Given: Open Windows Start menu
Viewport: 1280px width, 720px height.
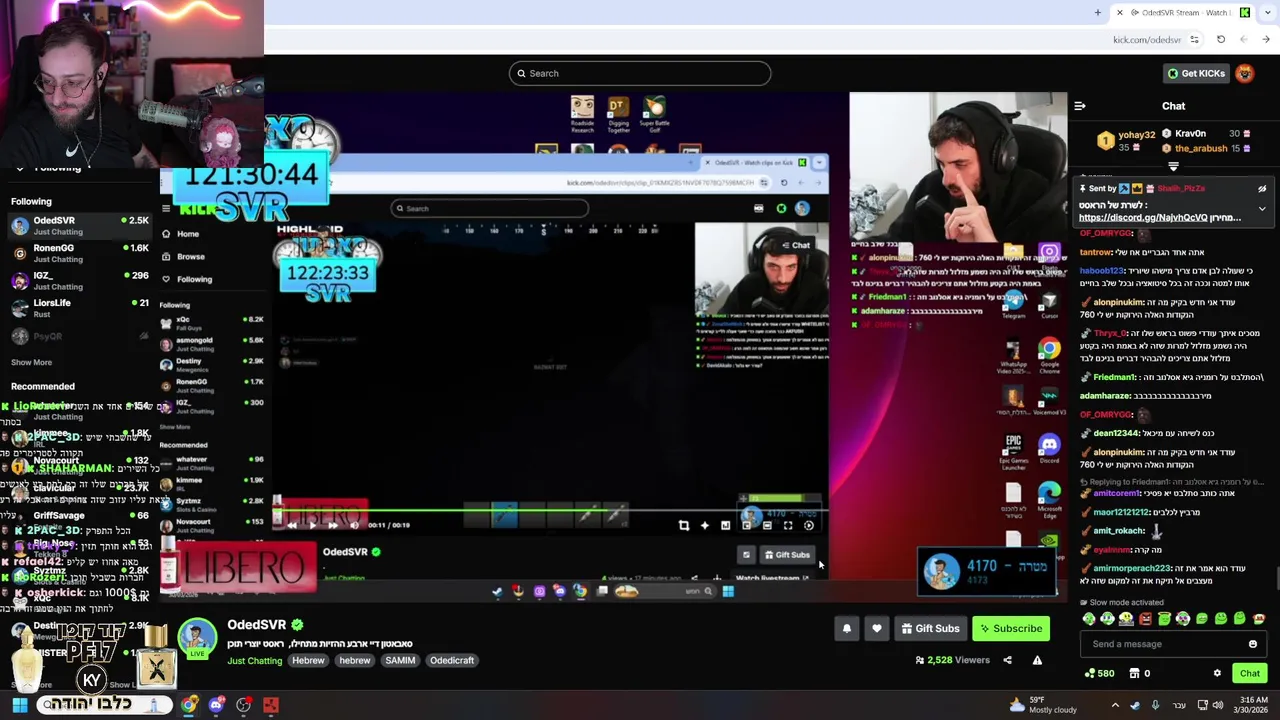Looking at the screenshot, I should [x=19, y=705].
